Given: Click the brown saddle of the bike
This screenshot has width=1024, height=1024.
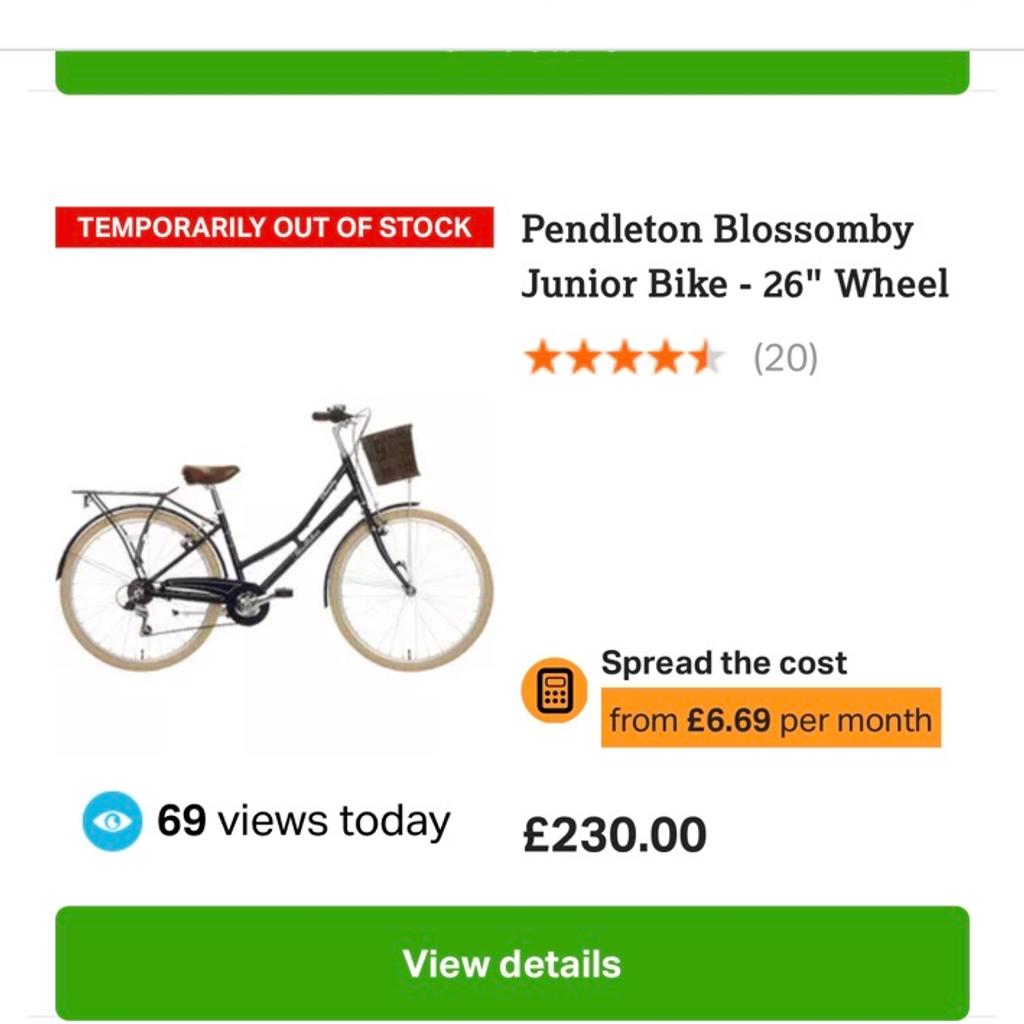Looking at the screenshot, I should tap(210, 474).
